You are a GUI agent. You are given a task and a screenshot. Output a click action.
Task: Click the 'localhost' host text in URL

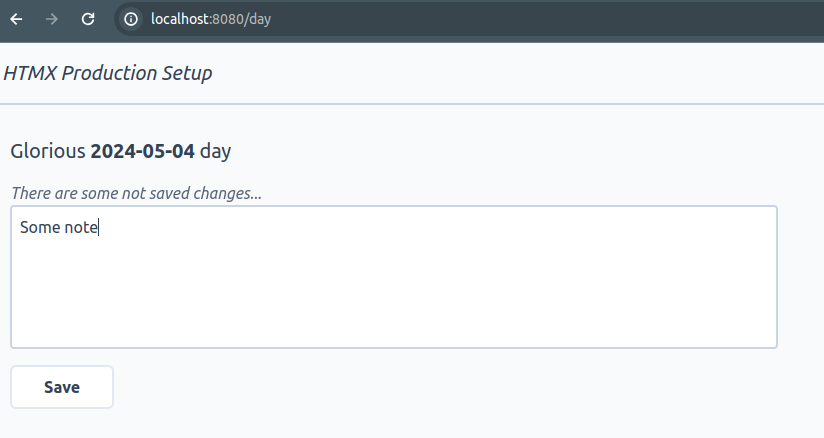180,19
